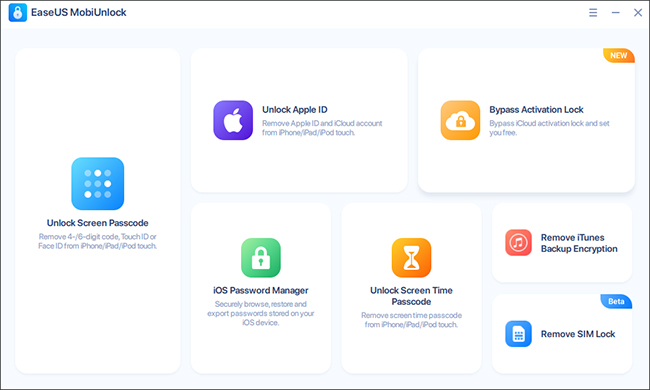This screenshot has width=650, height=390.
Task: Click the purple Apple logo icon
Action: point(233,120)
